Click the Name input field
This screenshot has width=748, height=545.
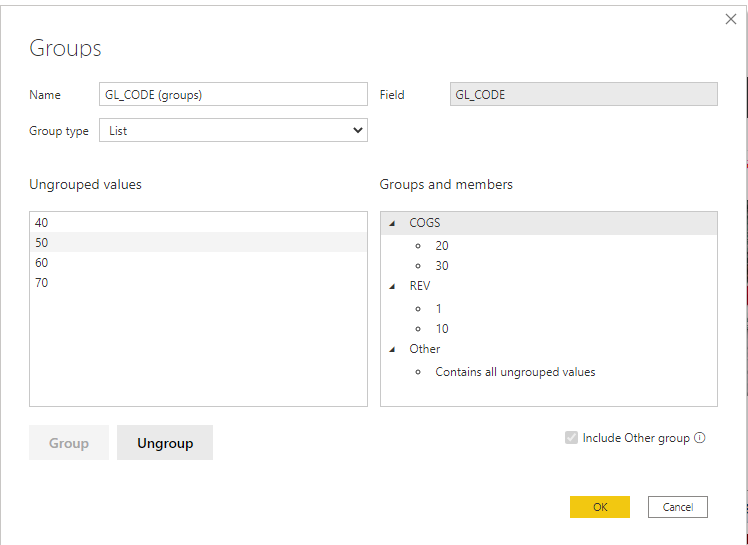pyautogui.click(x=233, y=94)
